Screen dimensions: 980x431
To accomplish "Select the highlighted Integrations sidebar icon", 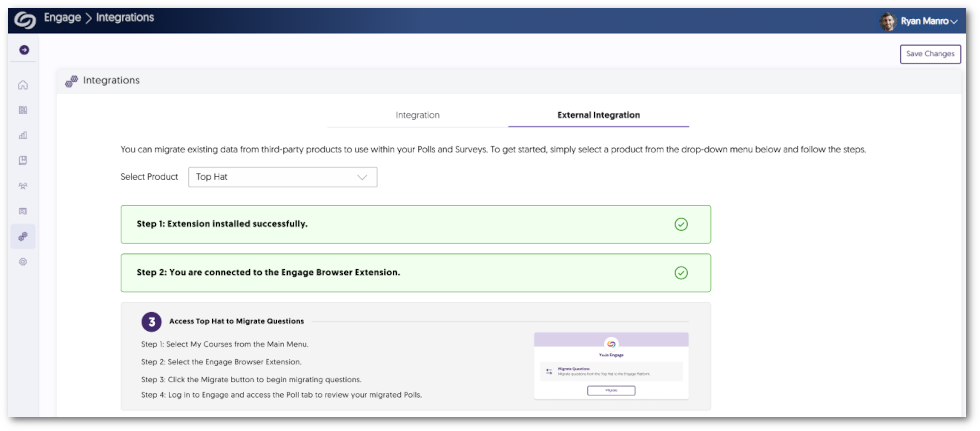I will click(x=23, y=237).
